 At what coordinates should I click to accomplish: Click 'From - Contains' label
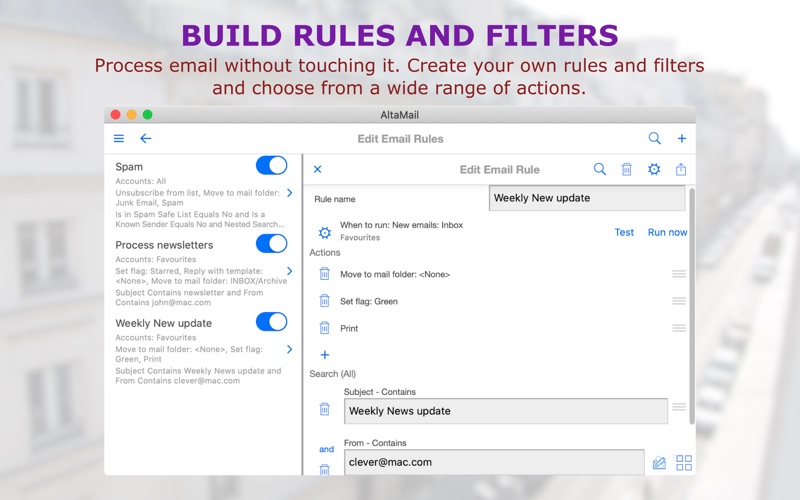click(x=375, y=443)
